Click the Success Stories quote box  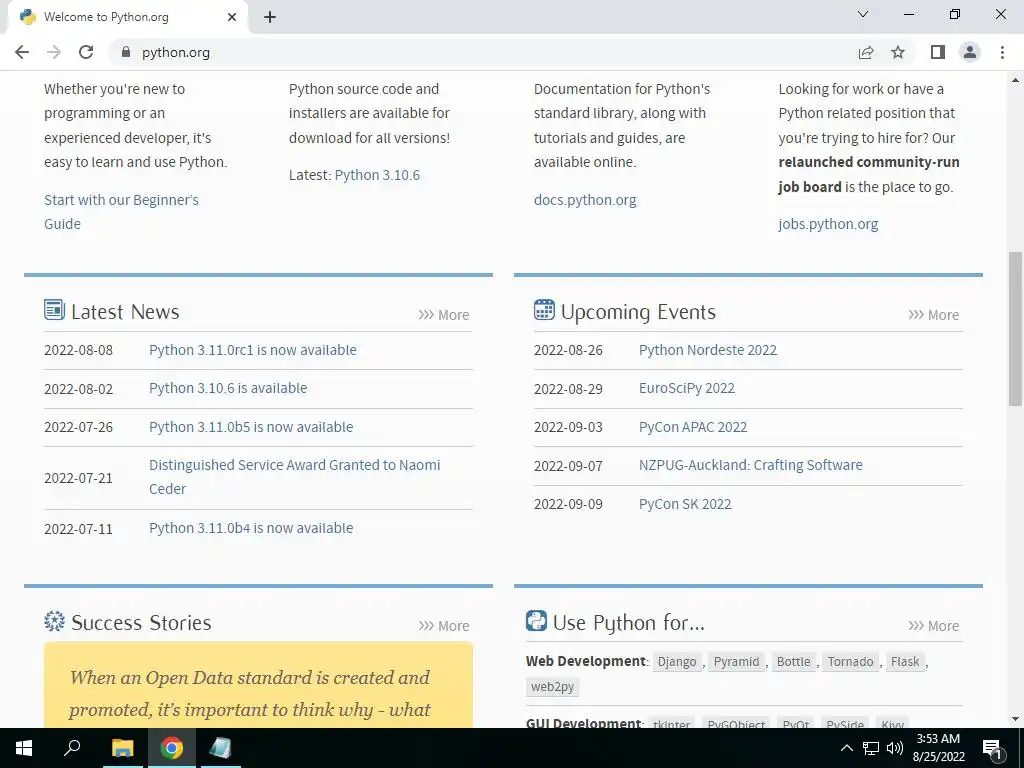click(x=259, y=684)
